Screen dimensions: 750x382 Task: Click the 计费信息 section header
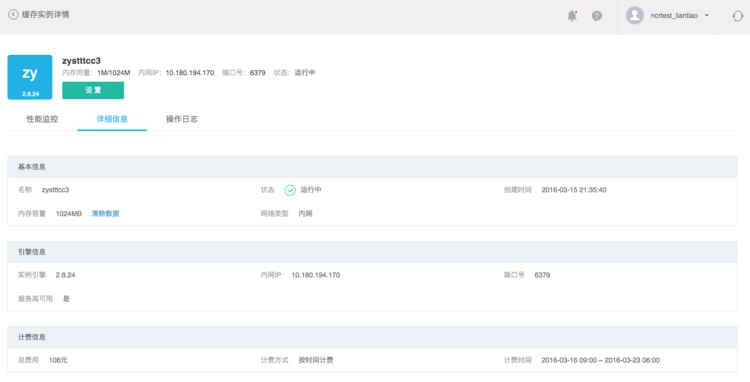(372, 337)
